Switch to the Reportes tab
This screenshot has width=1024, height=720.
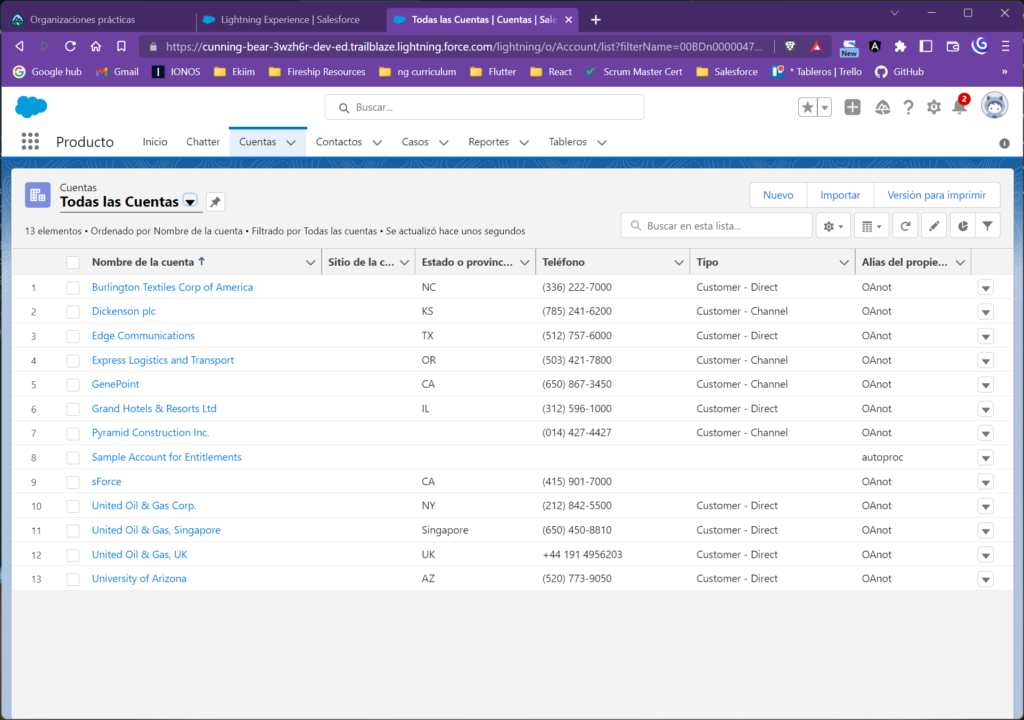coord(488,142)
